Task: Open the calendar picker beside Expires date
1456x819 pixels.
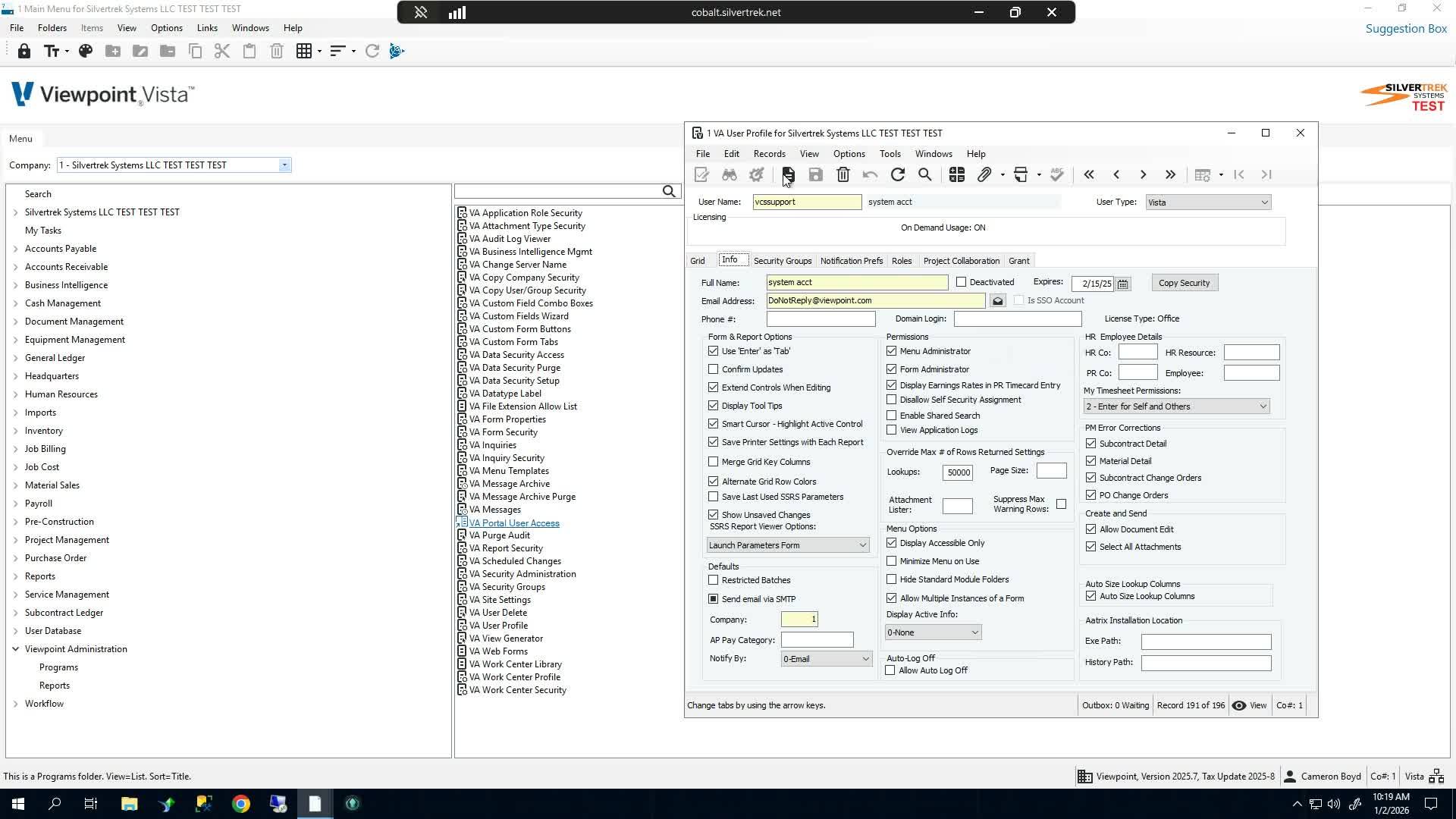Action: [1123, 284]
